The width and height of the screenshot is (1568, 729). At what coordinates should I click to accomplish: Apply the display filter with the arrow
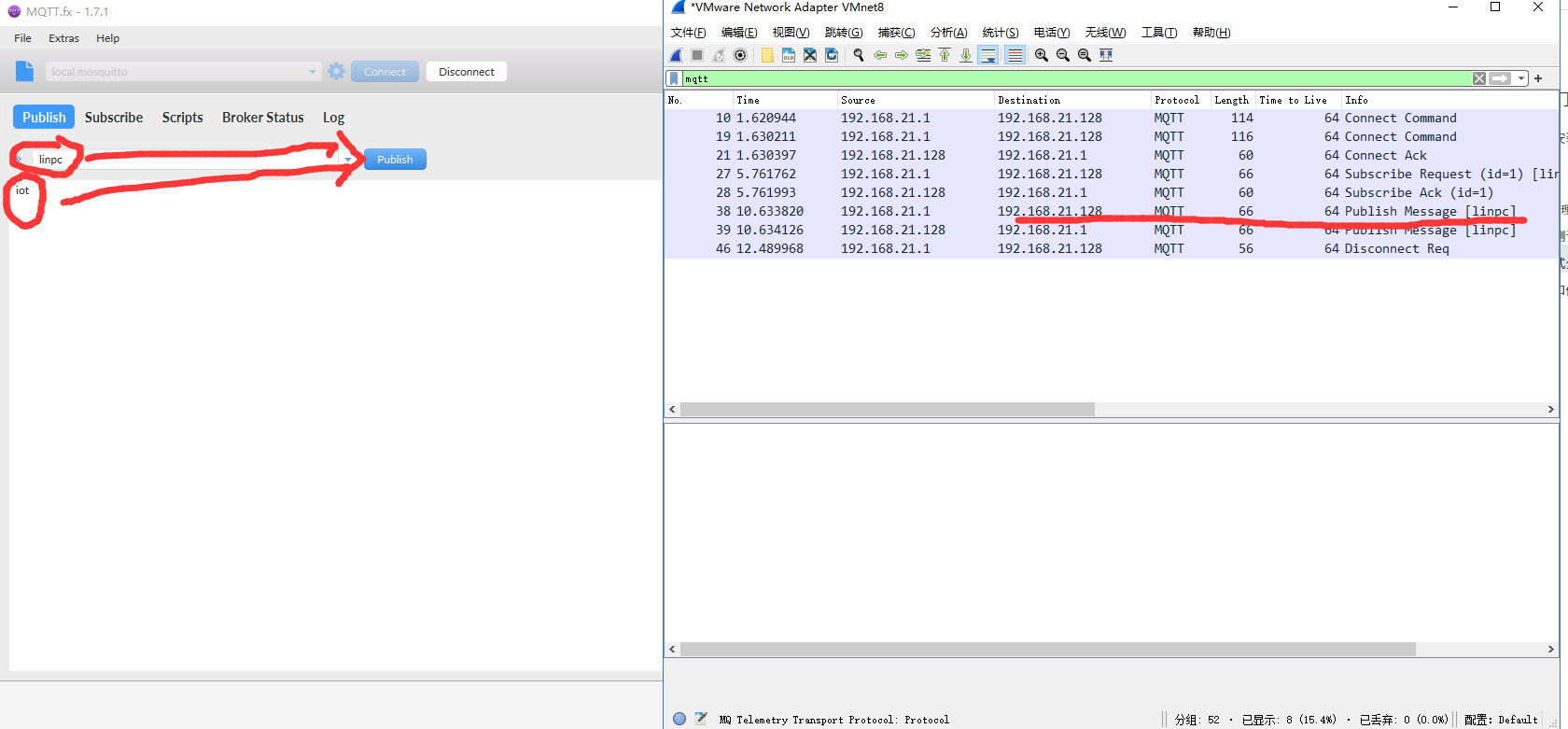pos(1500,78)
